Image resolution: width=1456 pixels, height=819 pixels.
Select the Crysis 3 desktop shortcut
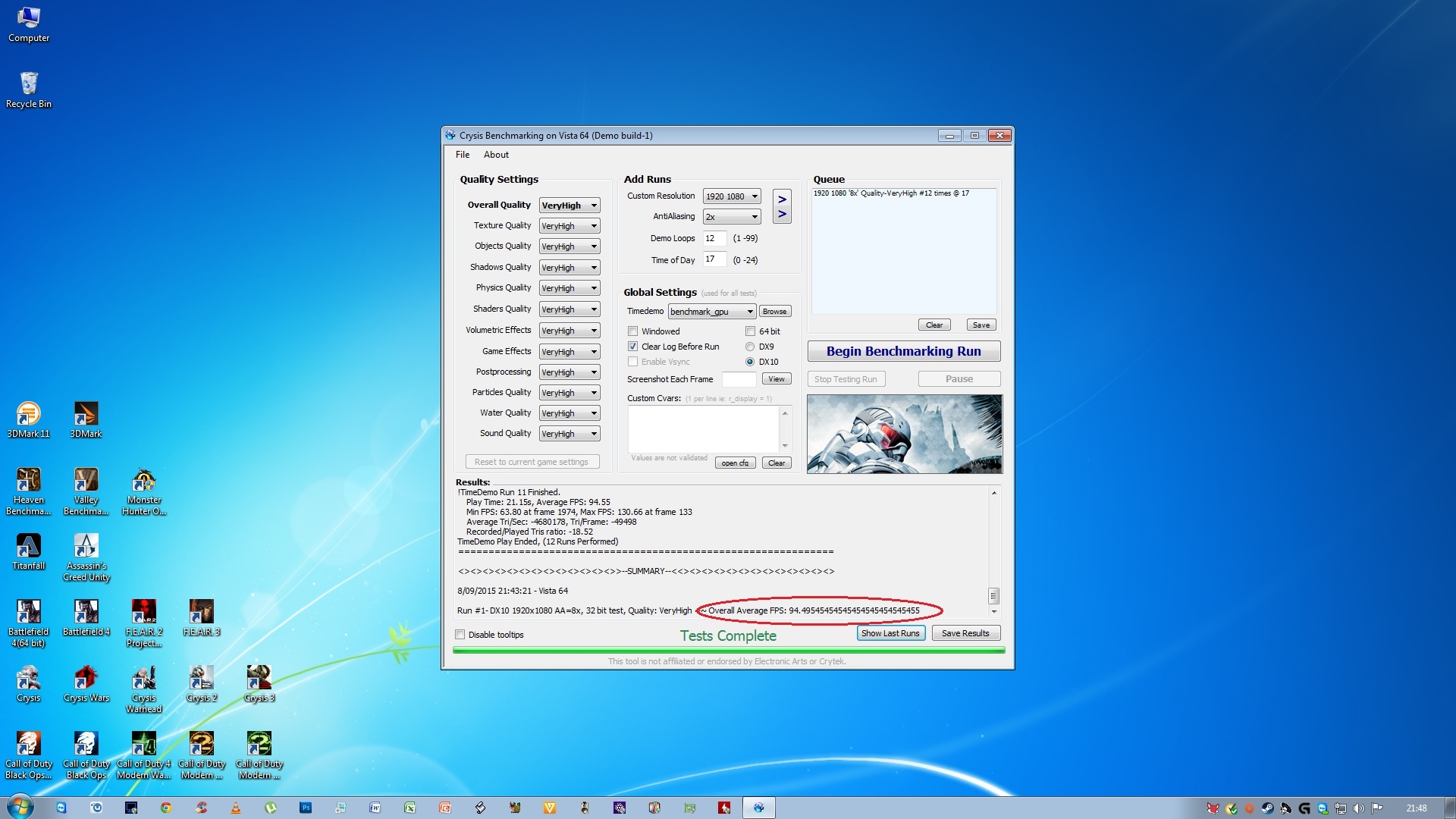tap(259, 683)
